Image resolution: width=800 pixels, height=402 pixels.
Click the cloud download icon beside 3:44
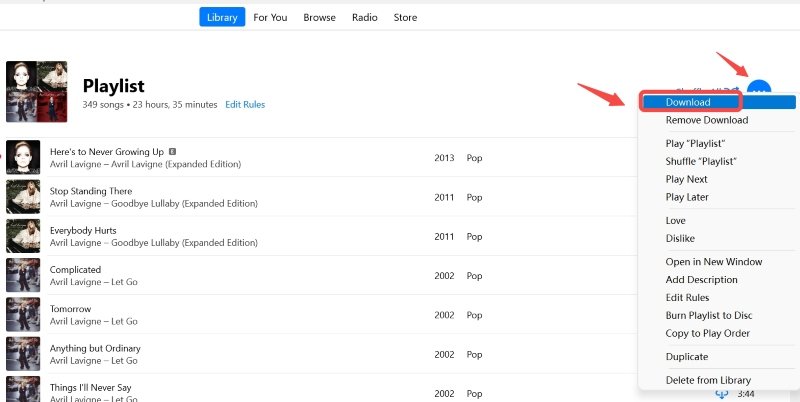[x=721, y=394]
